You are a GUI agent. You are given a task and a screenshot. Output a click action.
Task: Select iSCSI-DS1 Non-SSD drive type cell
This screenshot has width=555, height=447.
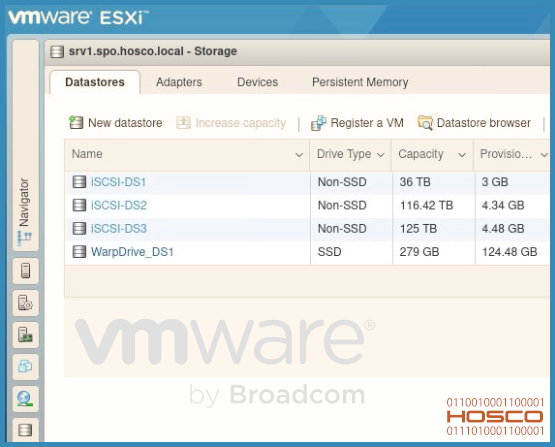351,182
